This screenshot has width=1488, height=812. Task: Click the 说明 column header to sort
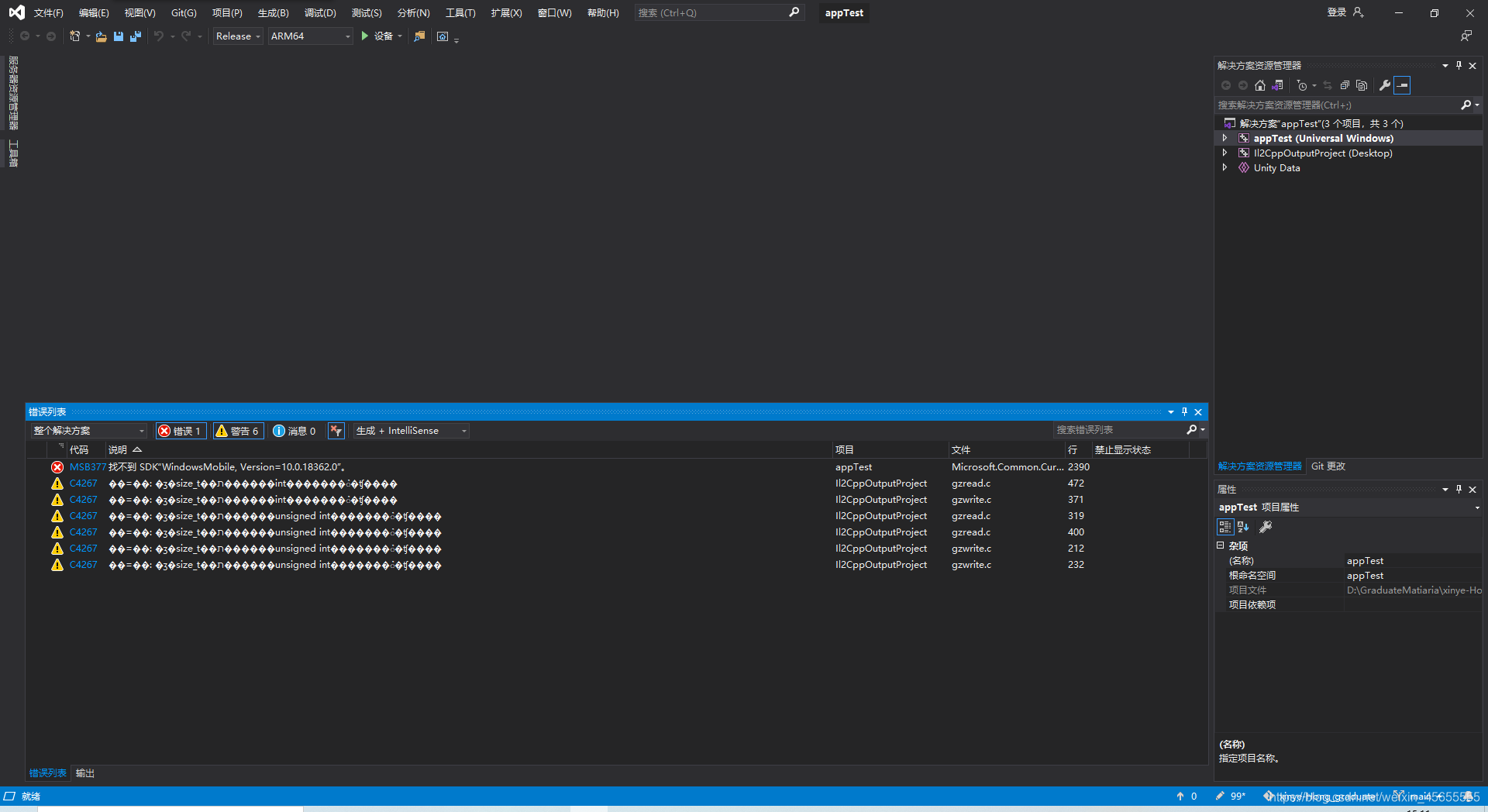pyautogui.click(x=469, y=449)
